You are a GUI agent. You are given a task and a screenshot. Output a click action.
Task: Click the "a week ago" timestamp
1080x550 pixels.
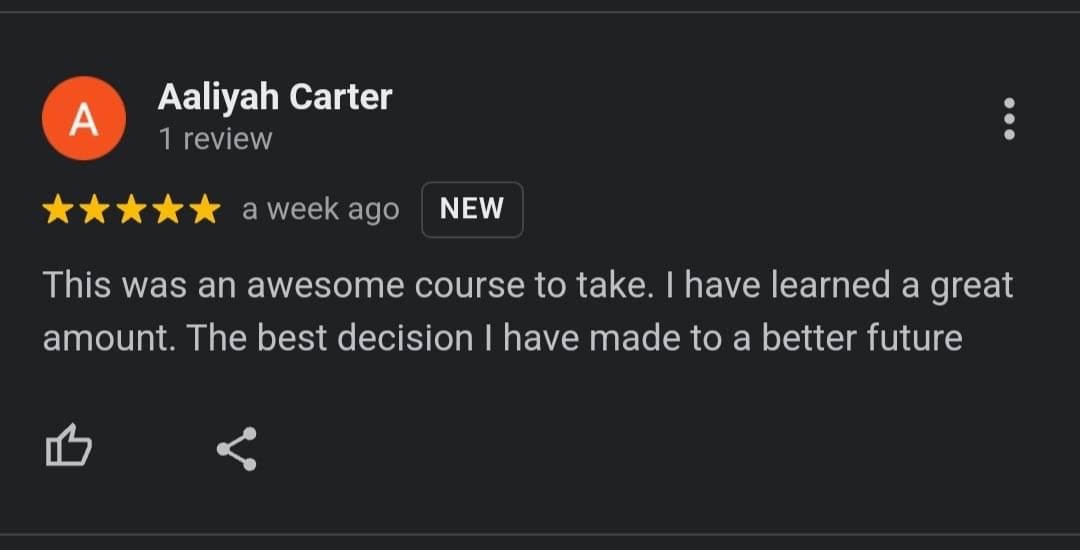[x=320, y=209]
